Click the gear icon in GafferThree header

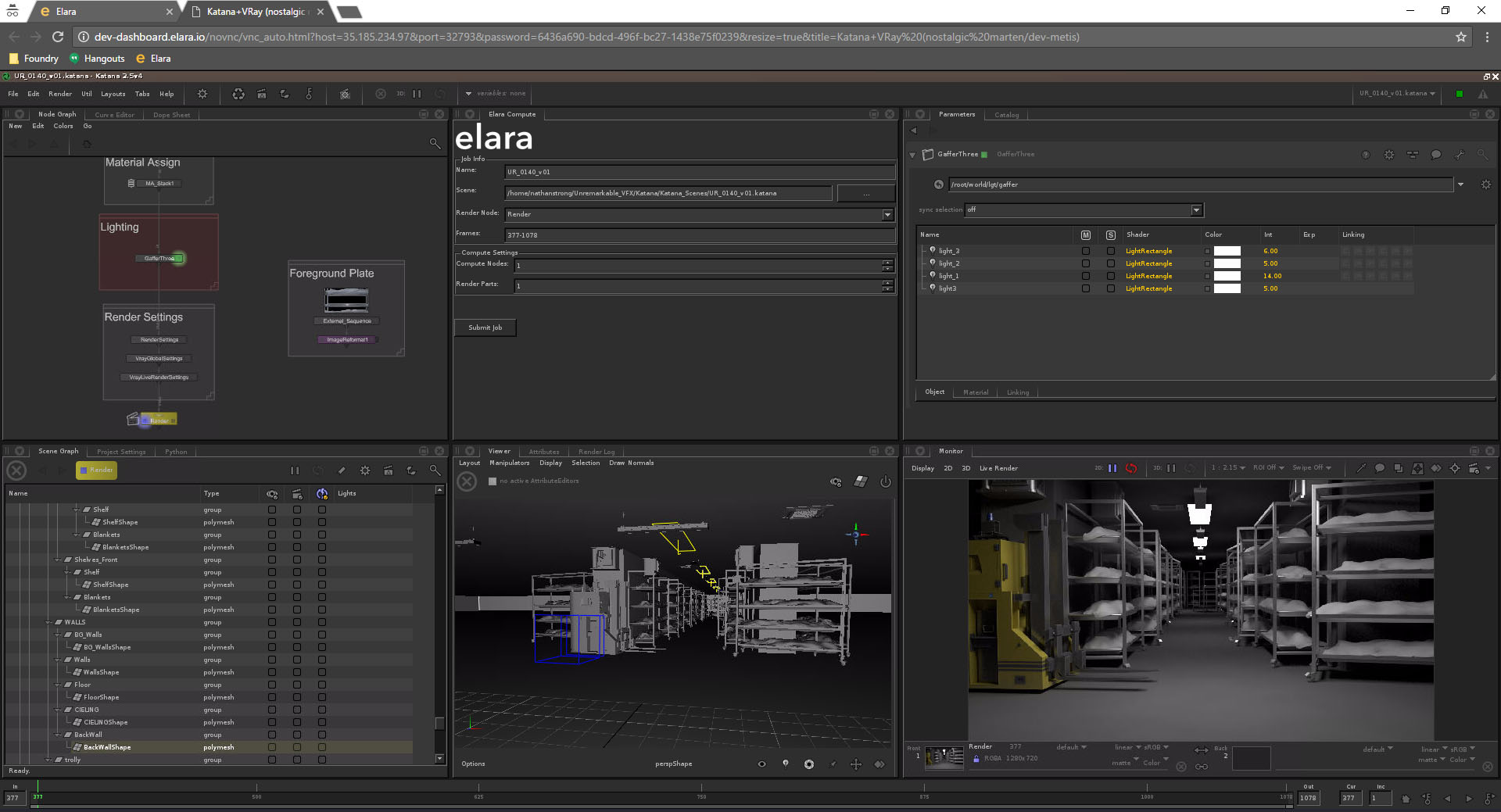pyautogui.click(x=1389, y=155)
